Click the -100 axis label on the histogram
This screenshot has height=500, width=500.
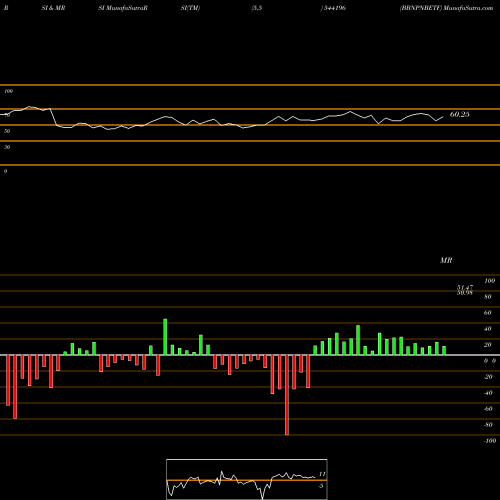(x=490, y=441)
